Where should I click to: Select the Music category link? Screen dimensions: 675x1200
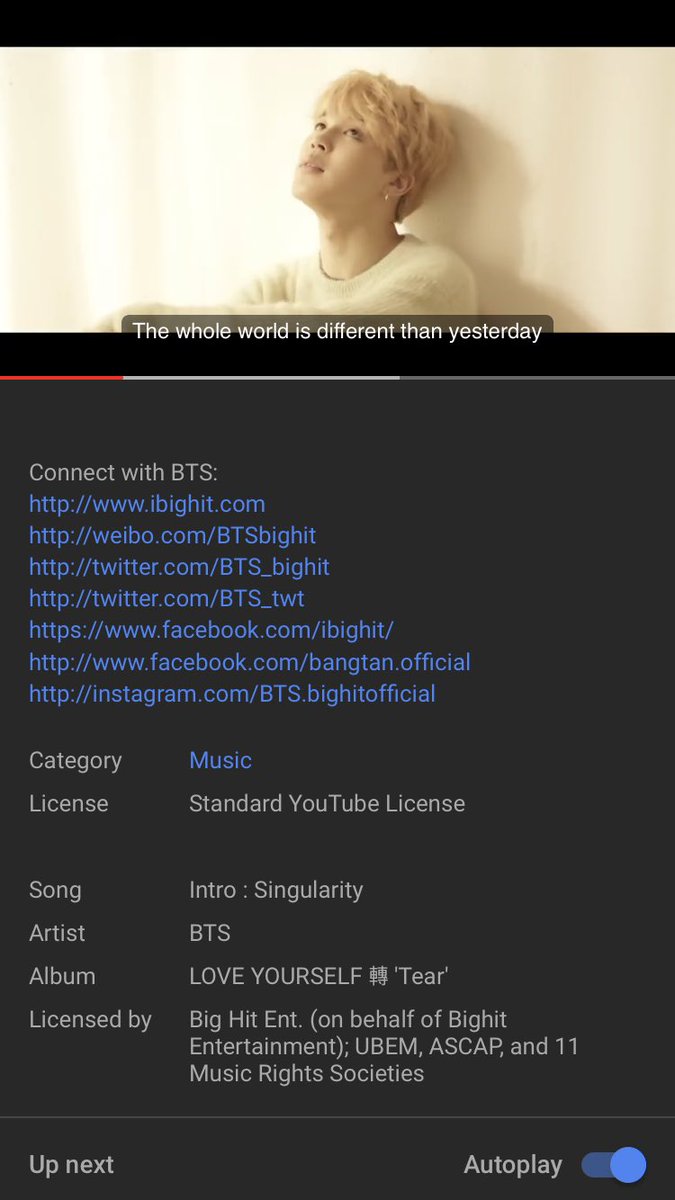[x=220, y=760]
